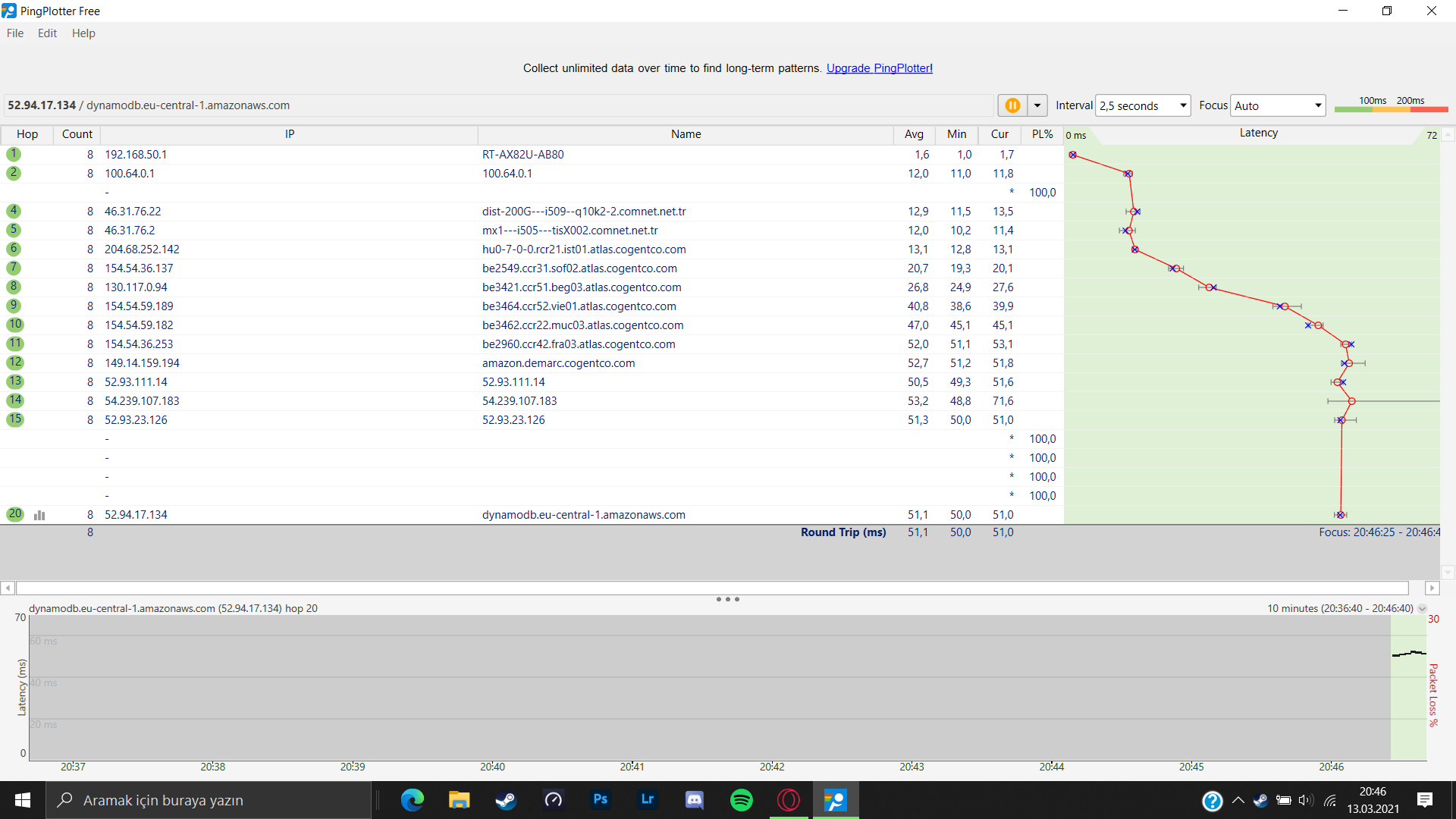Expand the arrow beside the pause button
This screenshot has width=1456, height=819.
click(x=1037, y=105)
